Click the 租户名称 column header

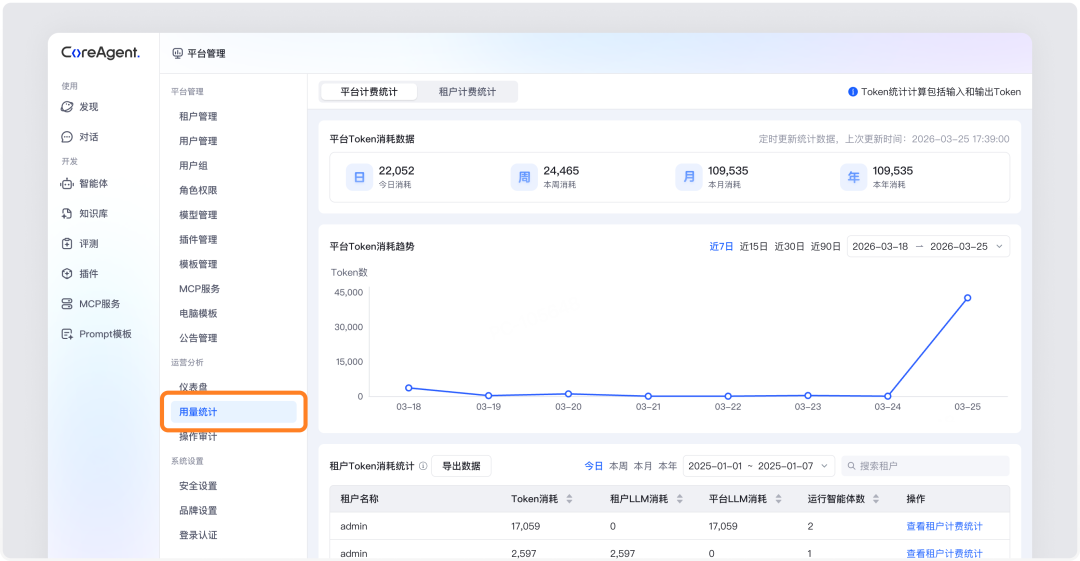(x=360, y=499)
